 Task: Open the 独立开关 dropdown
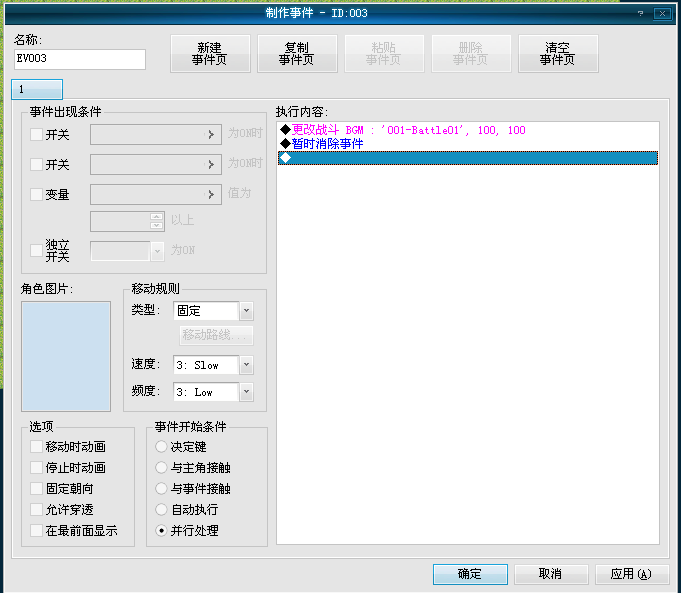tap(157, 251)
